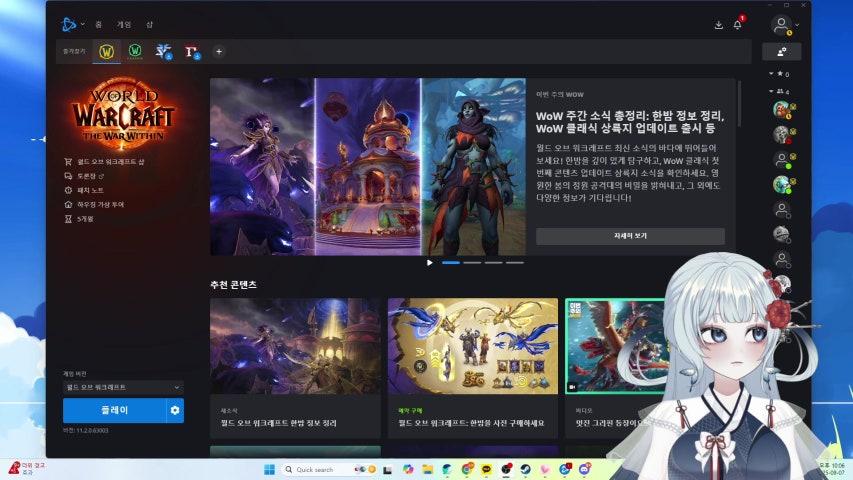Open the game version dropdown 월드 오브 워크래프트
Image resolution: width=853 pixels, height=480 pixels.
[x=123, y=387]
